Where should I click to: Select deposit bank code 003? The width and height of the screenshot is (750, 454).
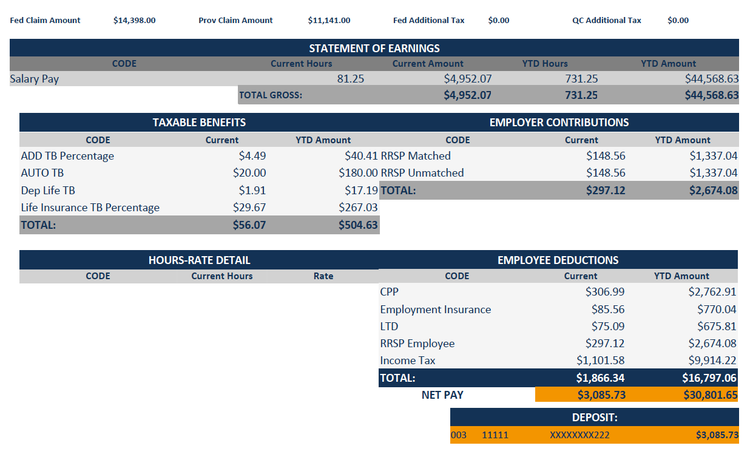coord(459,435)
